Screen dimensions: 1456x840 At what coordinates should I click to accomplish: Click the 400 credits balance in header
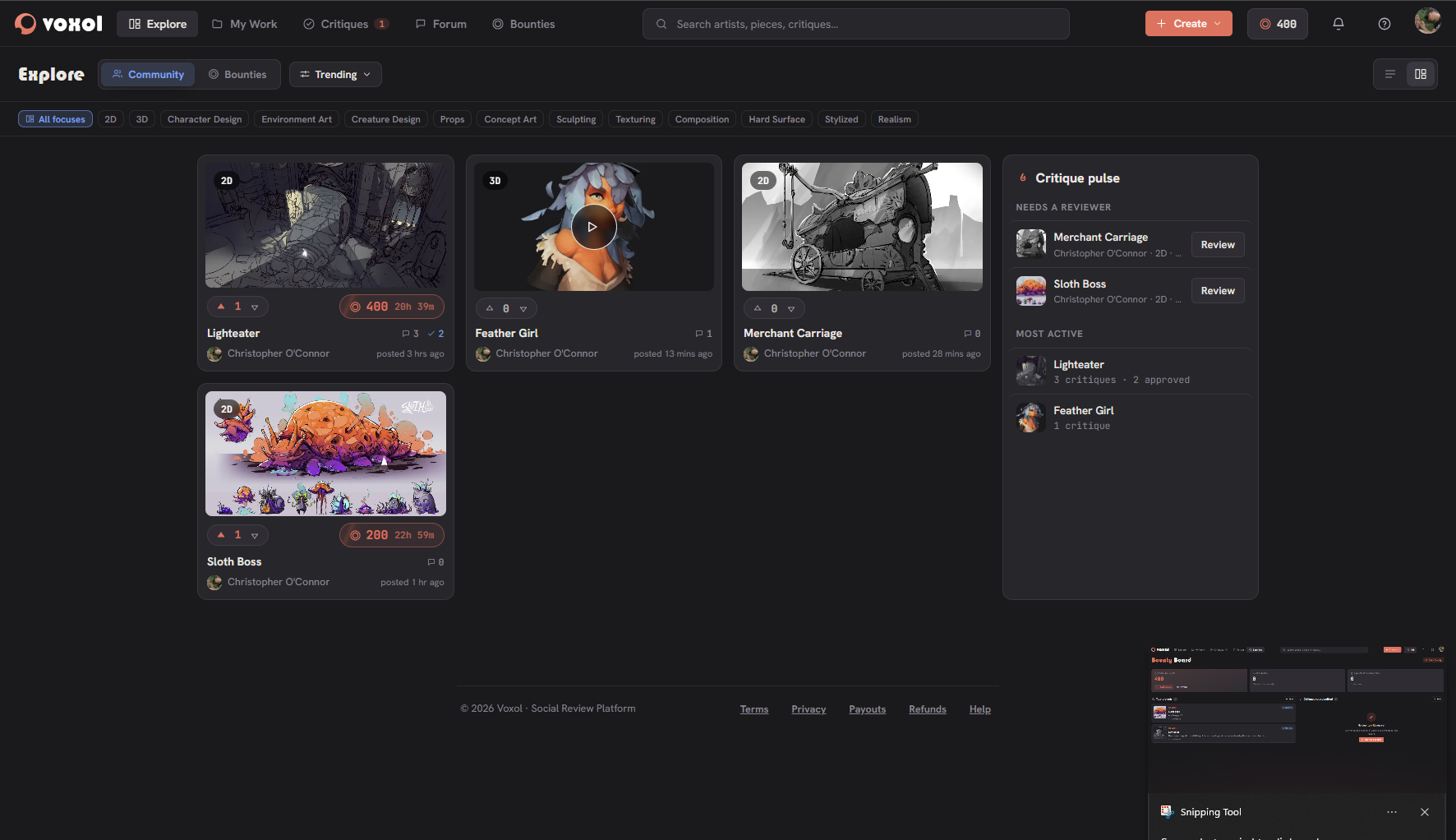coord(1278,24)
